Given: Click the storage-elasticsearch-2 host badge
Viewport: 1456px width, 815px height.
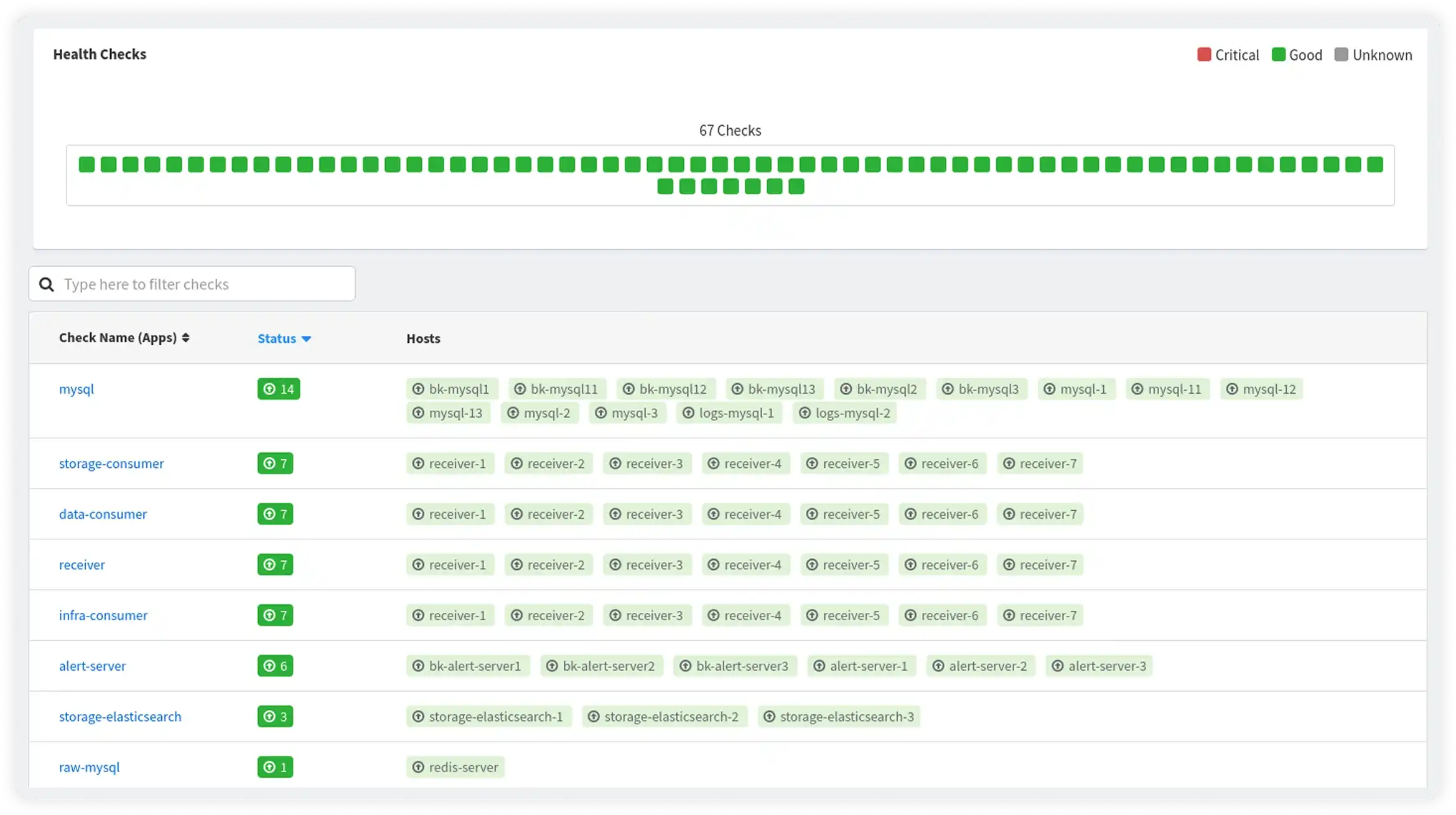Looking at the screenshot, I should click(664, 717).
